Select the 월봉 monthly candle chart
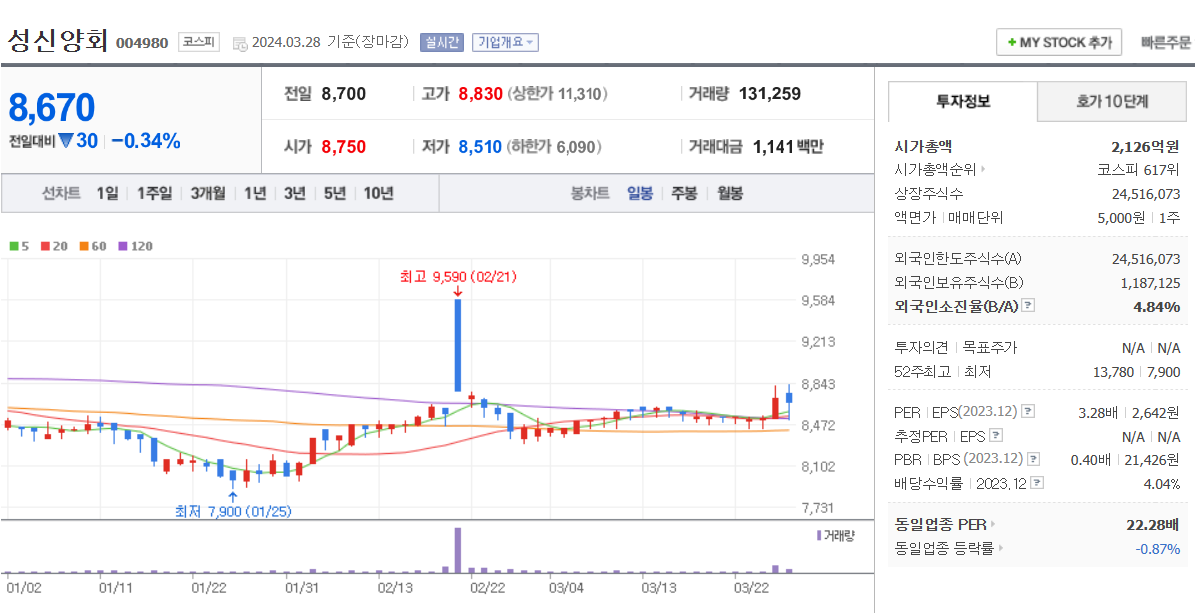 729,194
